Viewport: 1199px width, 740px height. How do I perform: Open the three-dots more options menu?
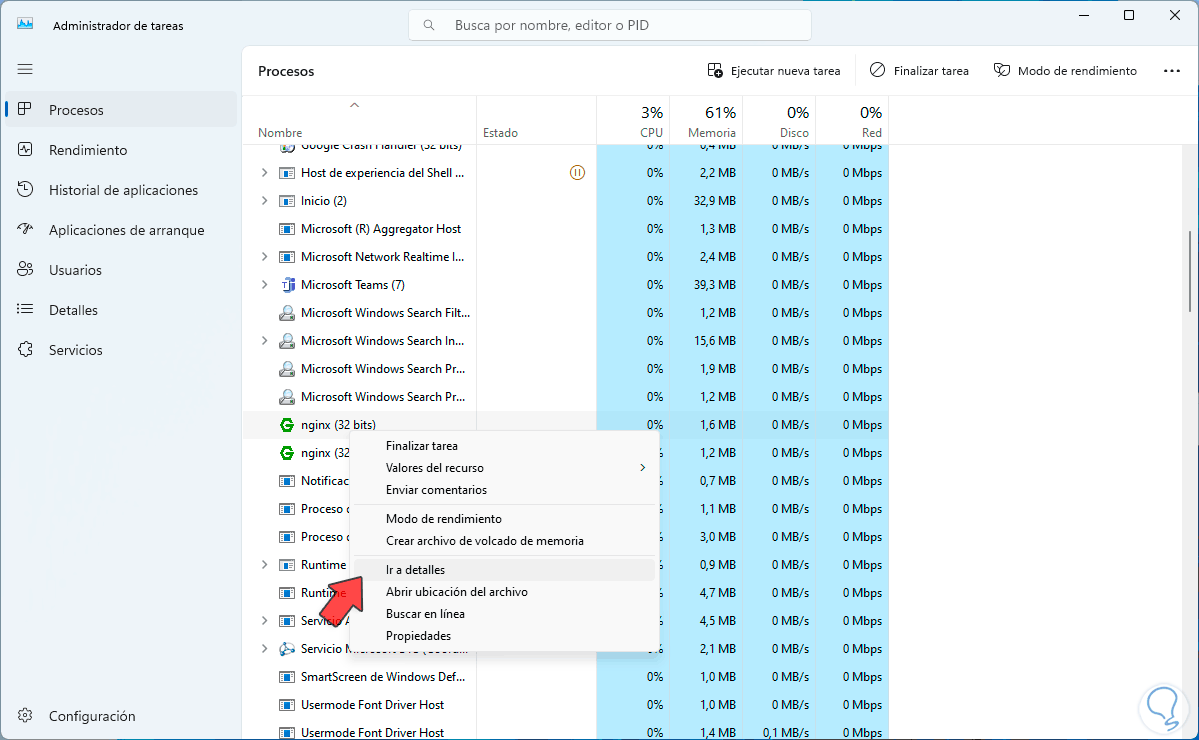pos(1172,71)
